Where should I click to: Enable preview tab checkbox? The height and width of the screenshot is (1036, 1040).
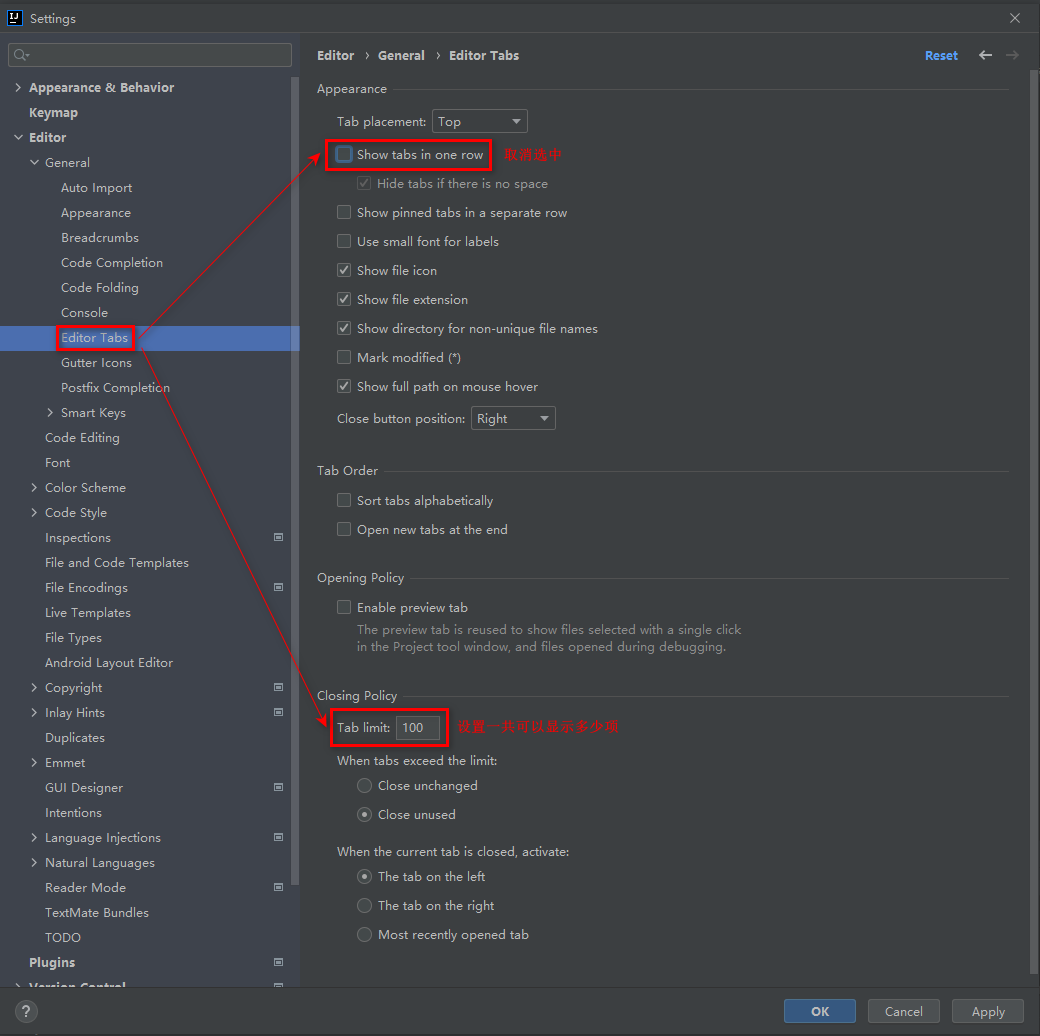click(x=344, y=608)
